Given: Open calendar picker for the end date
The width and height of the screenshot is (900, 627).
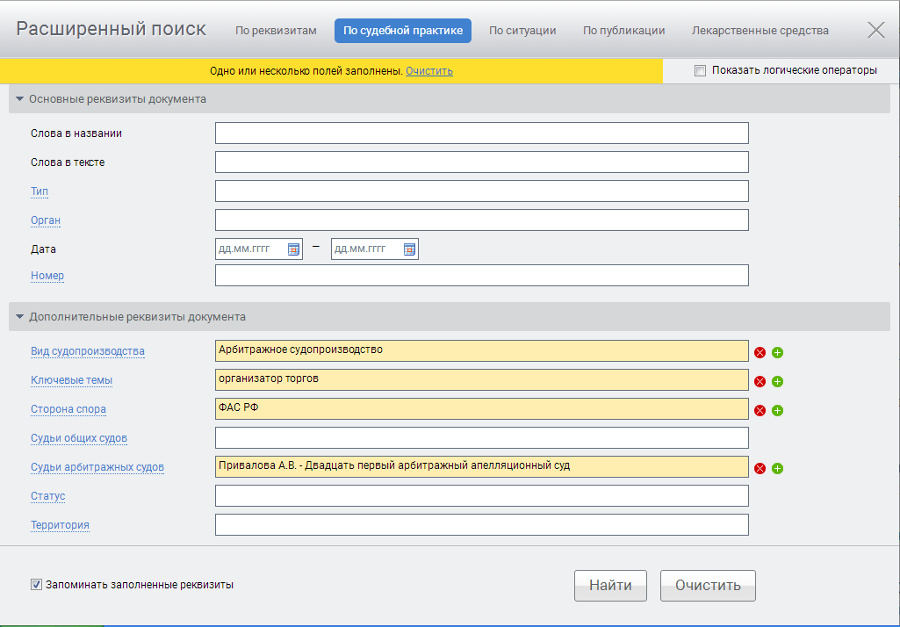Looking at the screenshot, I should [409, 249].
